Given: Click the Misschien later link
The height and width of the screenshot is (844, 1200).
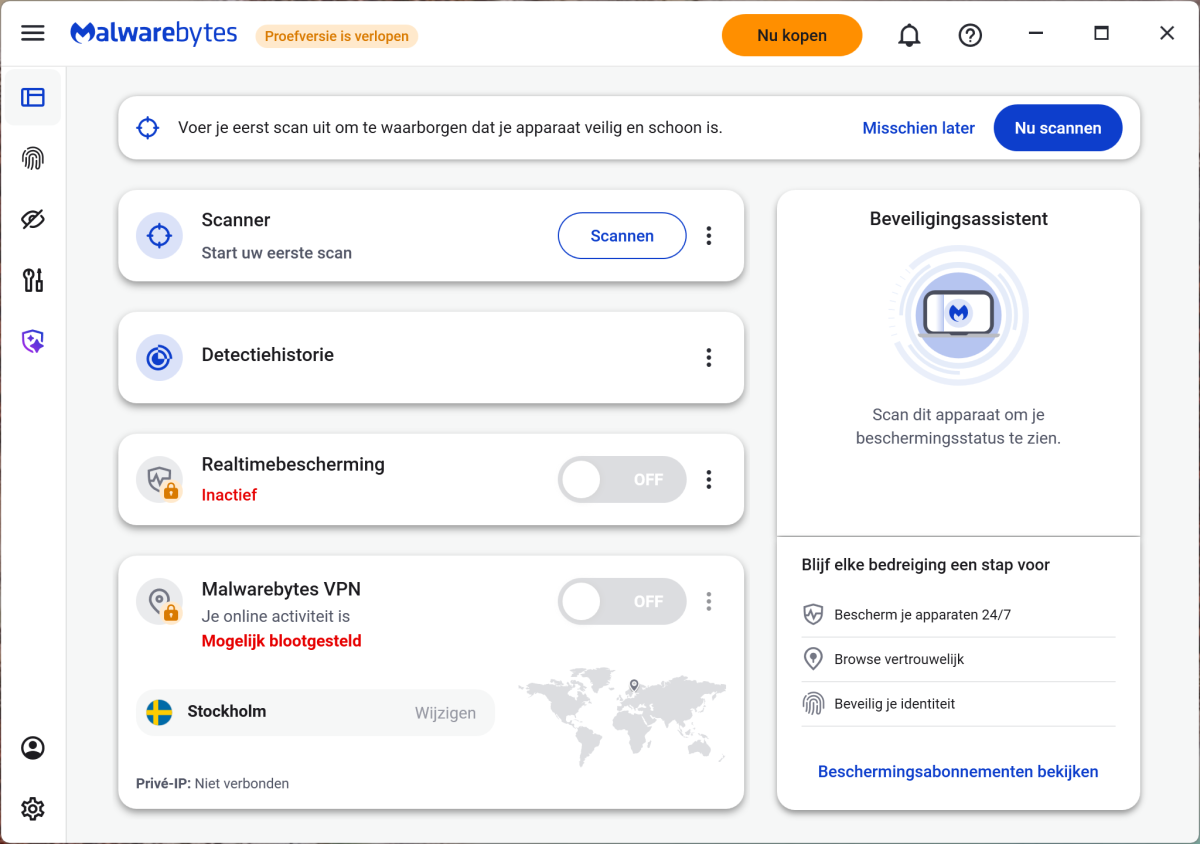Looking at the screenshot, I should tap(918, 128).
